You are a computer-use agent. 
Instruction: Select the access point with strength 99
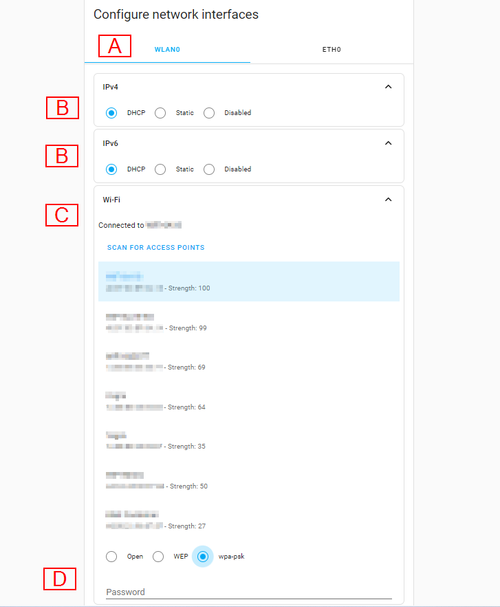(249, 322)
